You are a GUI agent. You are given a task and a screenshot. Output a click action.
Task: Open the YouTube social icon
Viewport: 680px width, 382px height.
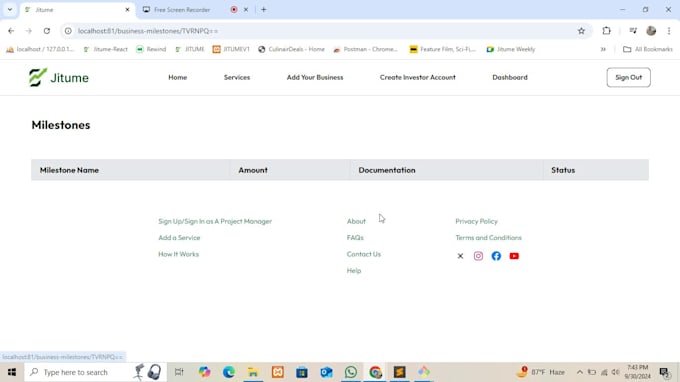pos(514,256)
